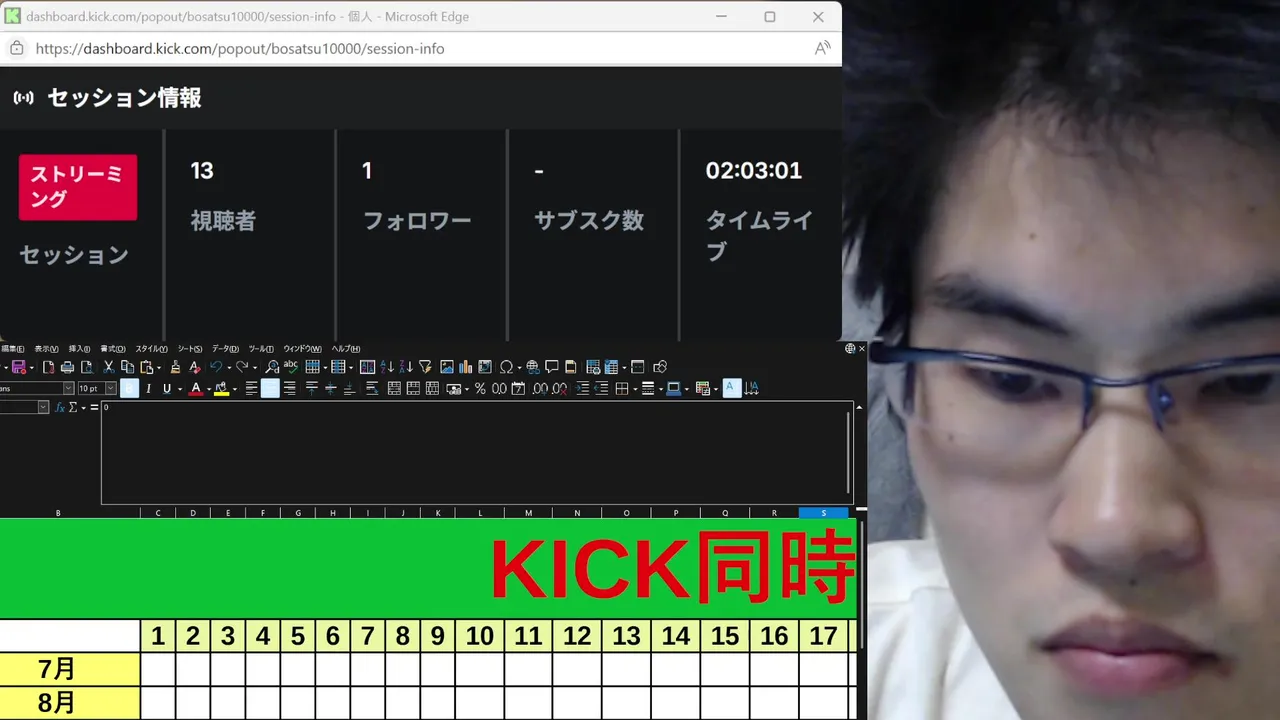Click the Copy icon in toolbar

(x=128, y=367)
